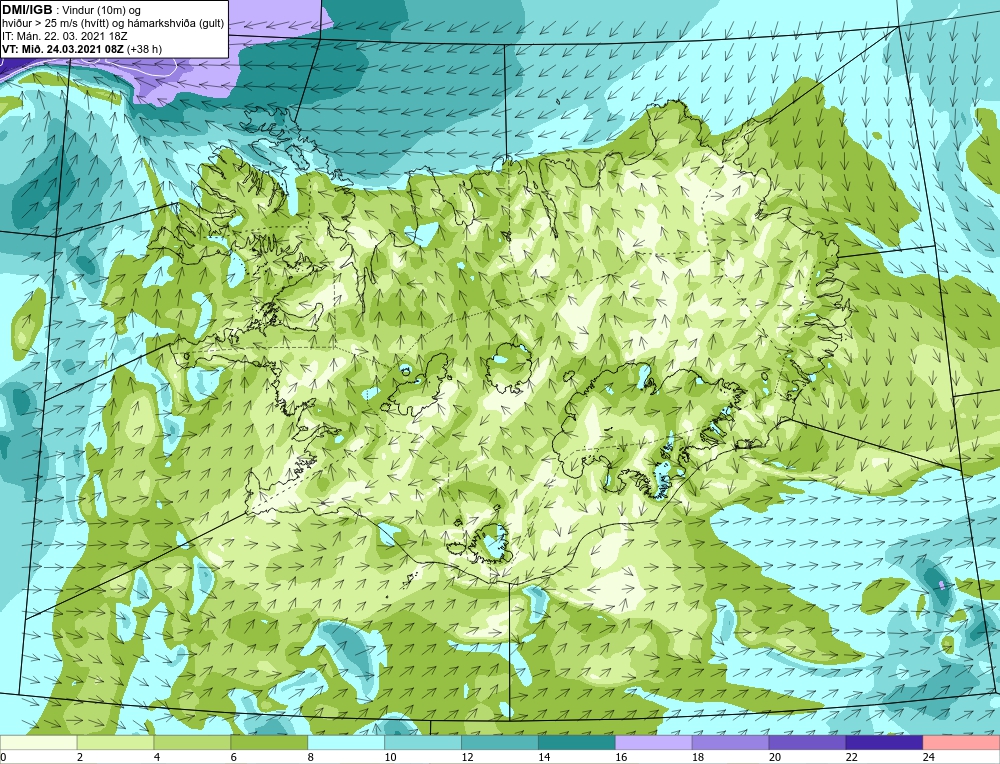The width and height of the screenshot is (1000, 764).
Task: Click the legend scale label '8'
Action: point(311,757)
